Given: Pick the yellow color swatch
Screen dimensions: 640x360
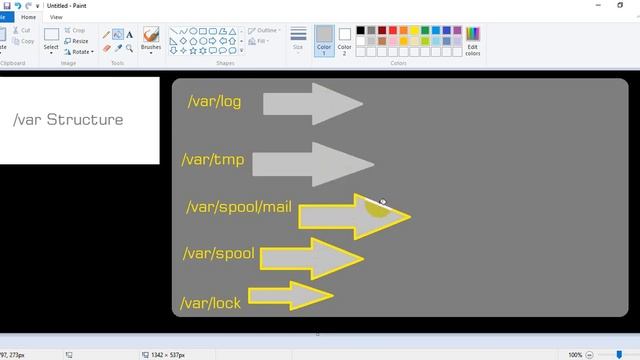Looking at the screenshot, I should pyautogui.click(x=414, y=30).
